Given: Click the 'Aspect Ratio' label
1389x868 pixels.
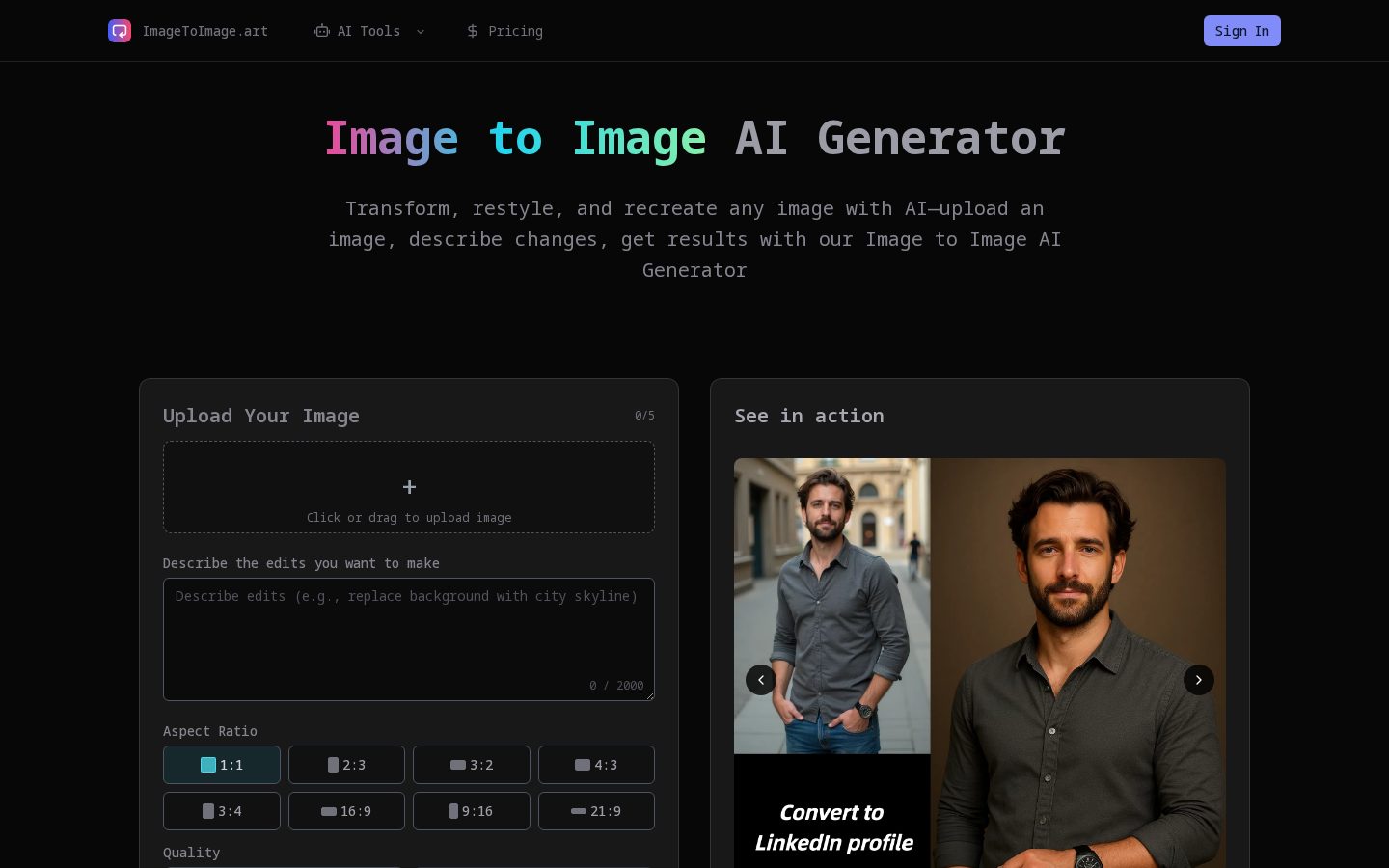Looking at the screenshot, I should click(210, 731).
